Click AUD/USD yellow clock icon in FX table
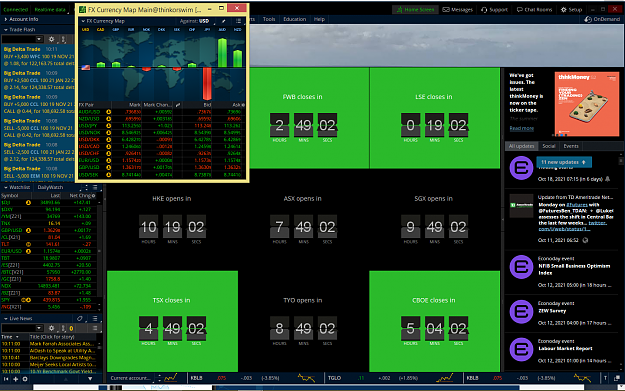625x391 pixels. [x=108, y=112]
